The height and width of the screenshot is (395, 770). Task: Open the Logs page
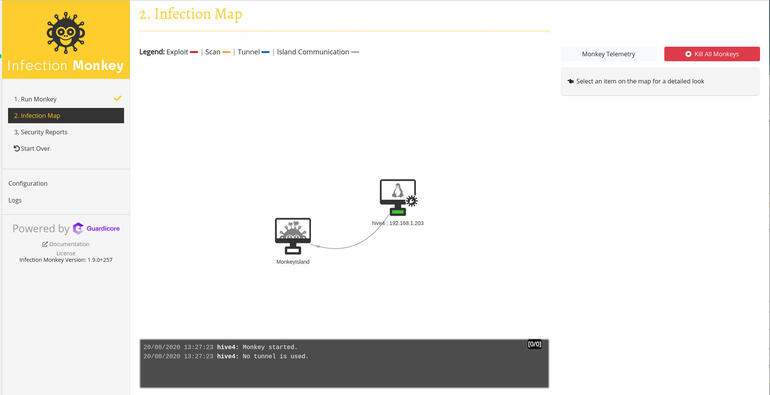(x=15, y=200)
